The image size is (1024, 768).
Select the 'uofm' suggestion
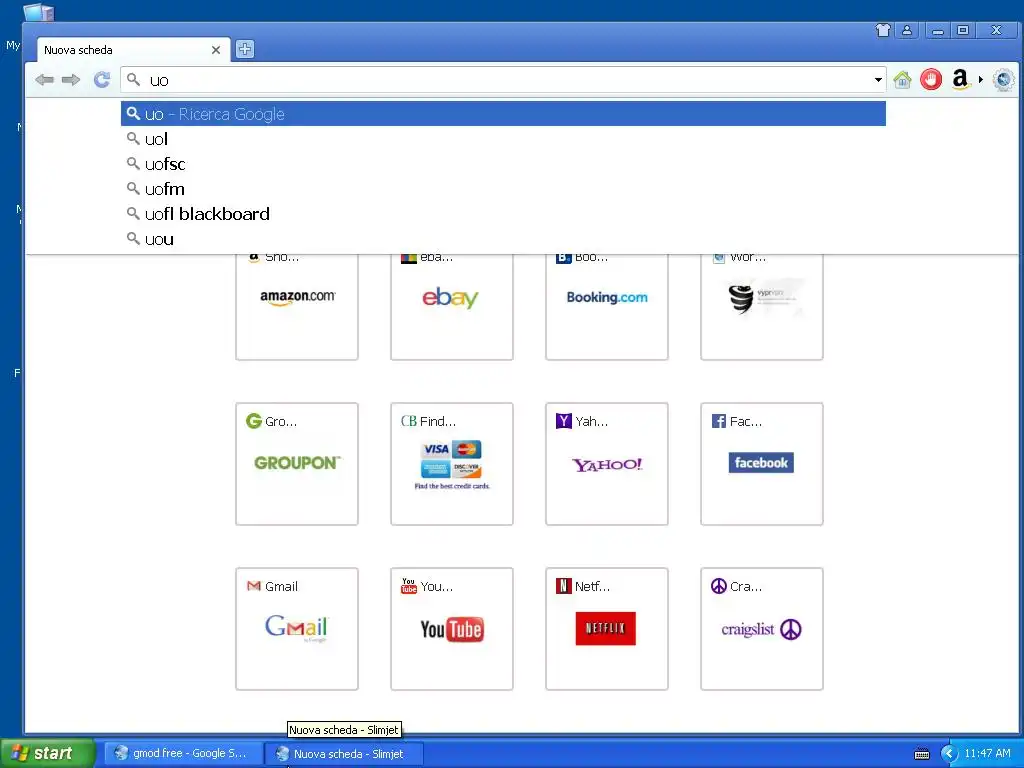(503, 189)
